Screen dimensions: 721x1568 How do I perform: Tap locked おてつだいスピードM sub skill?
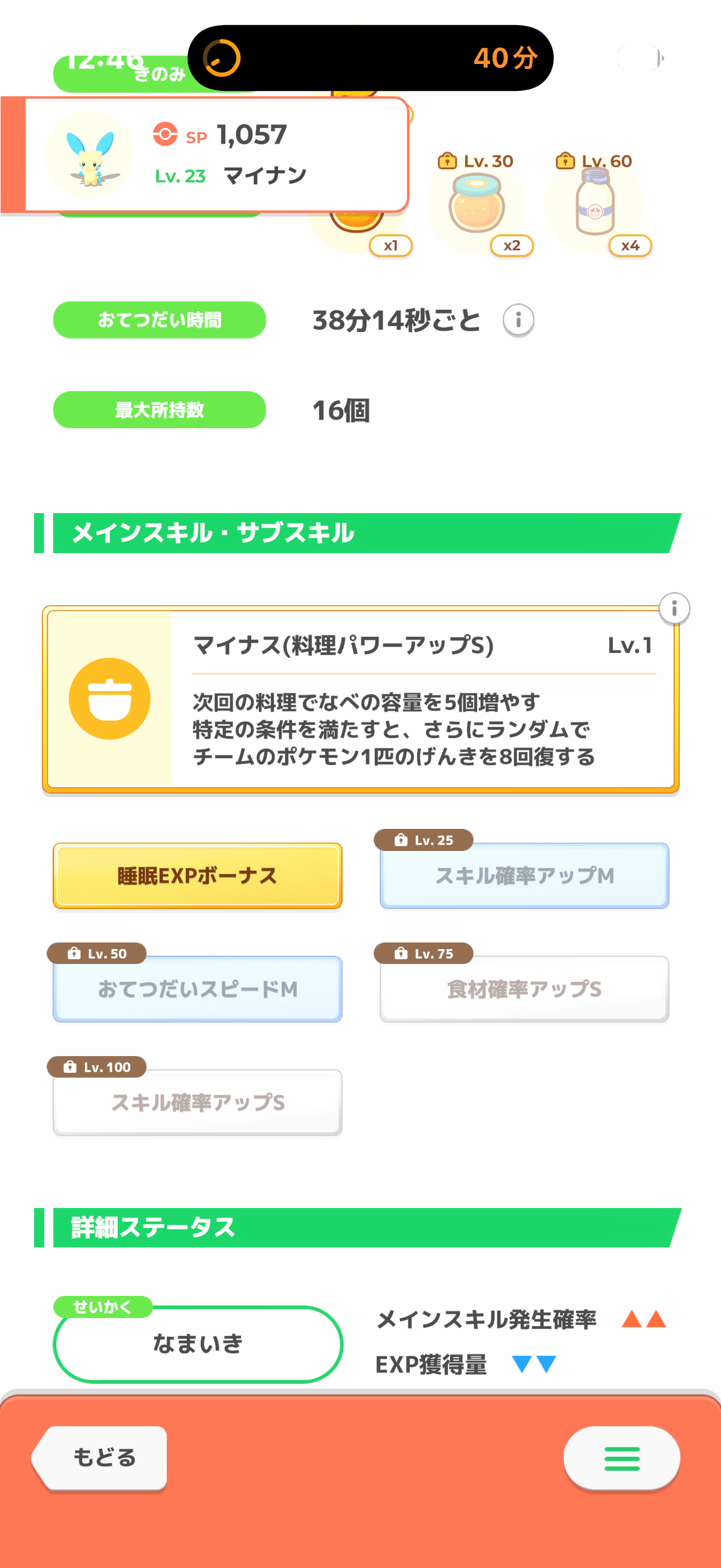point(197,989)
